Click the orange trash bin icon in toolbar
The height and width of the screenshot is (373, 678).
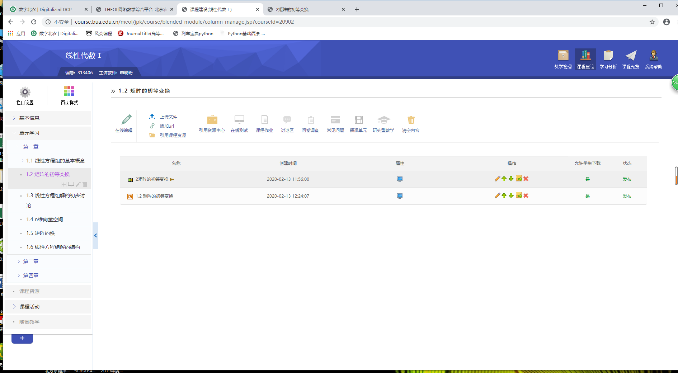tap(411, 120)
